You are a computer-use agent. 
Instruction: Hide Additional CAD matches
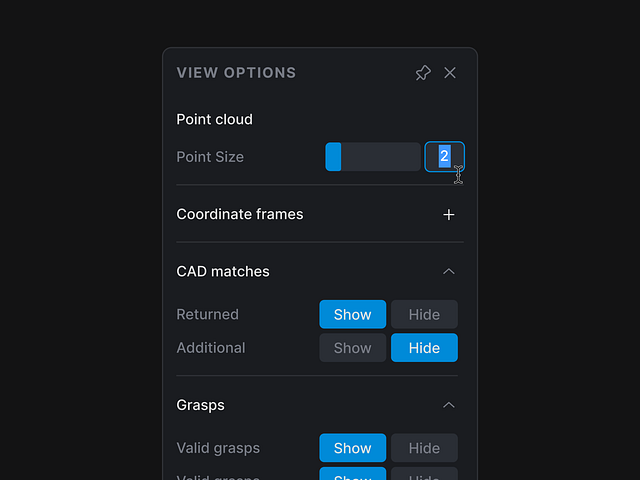coord(424,348)
